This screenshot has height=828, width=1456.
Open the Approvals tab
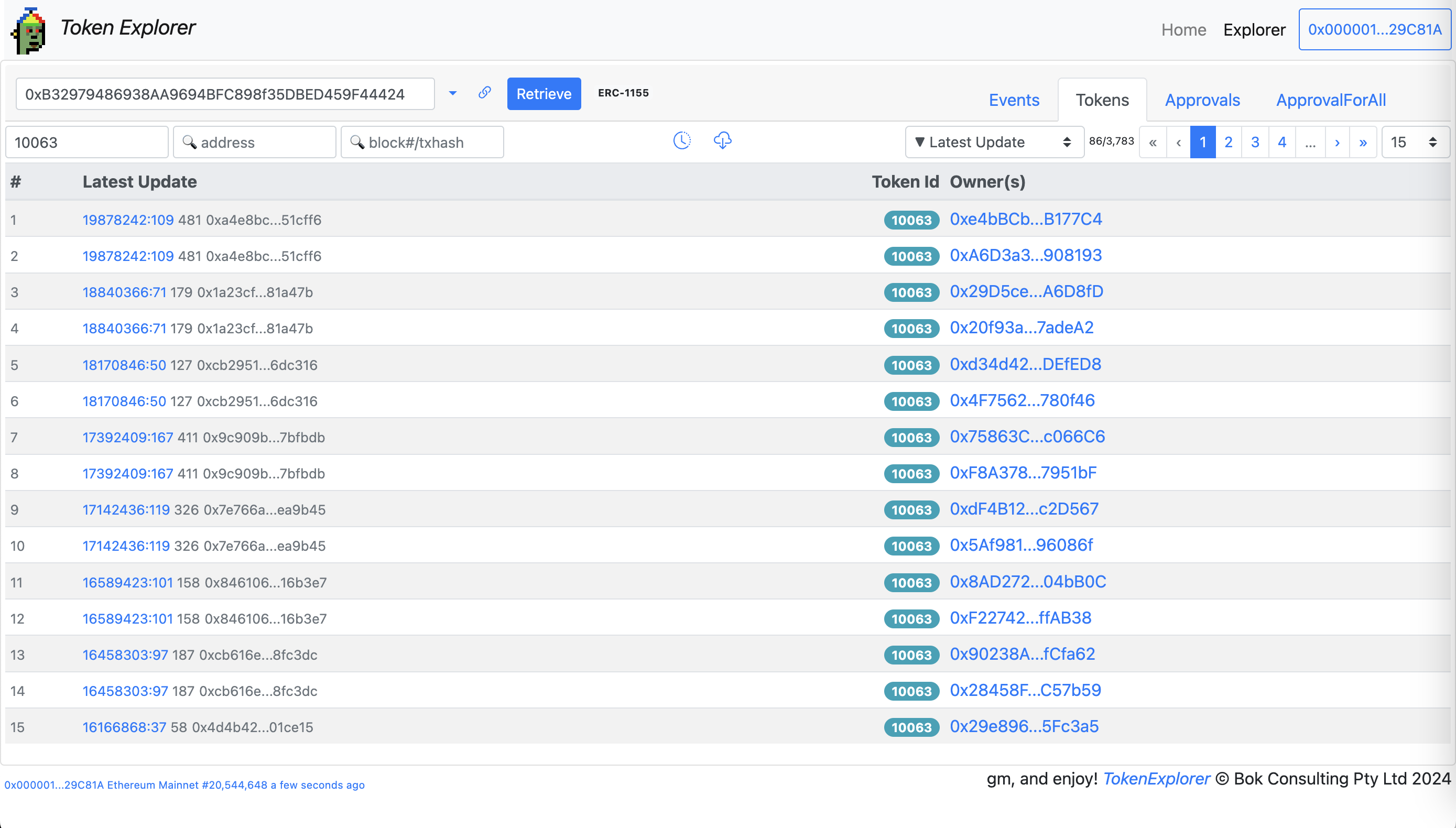[1202, 100]
